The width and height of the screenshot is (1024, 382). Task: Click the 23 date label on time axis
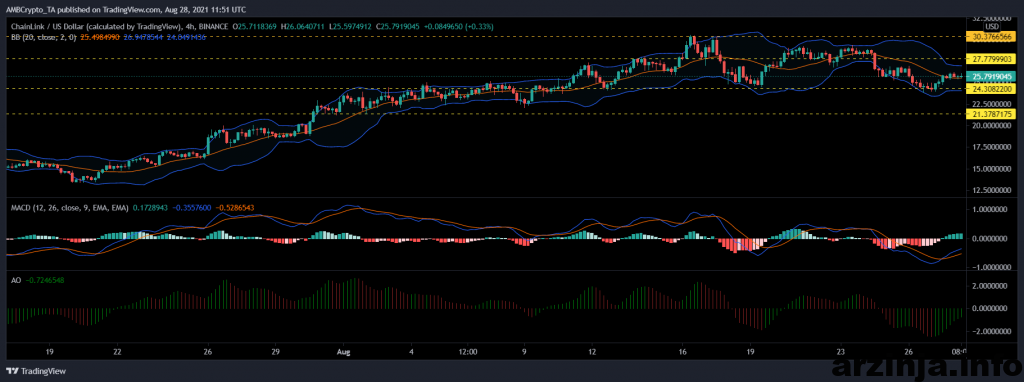840,352
